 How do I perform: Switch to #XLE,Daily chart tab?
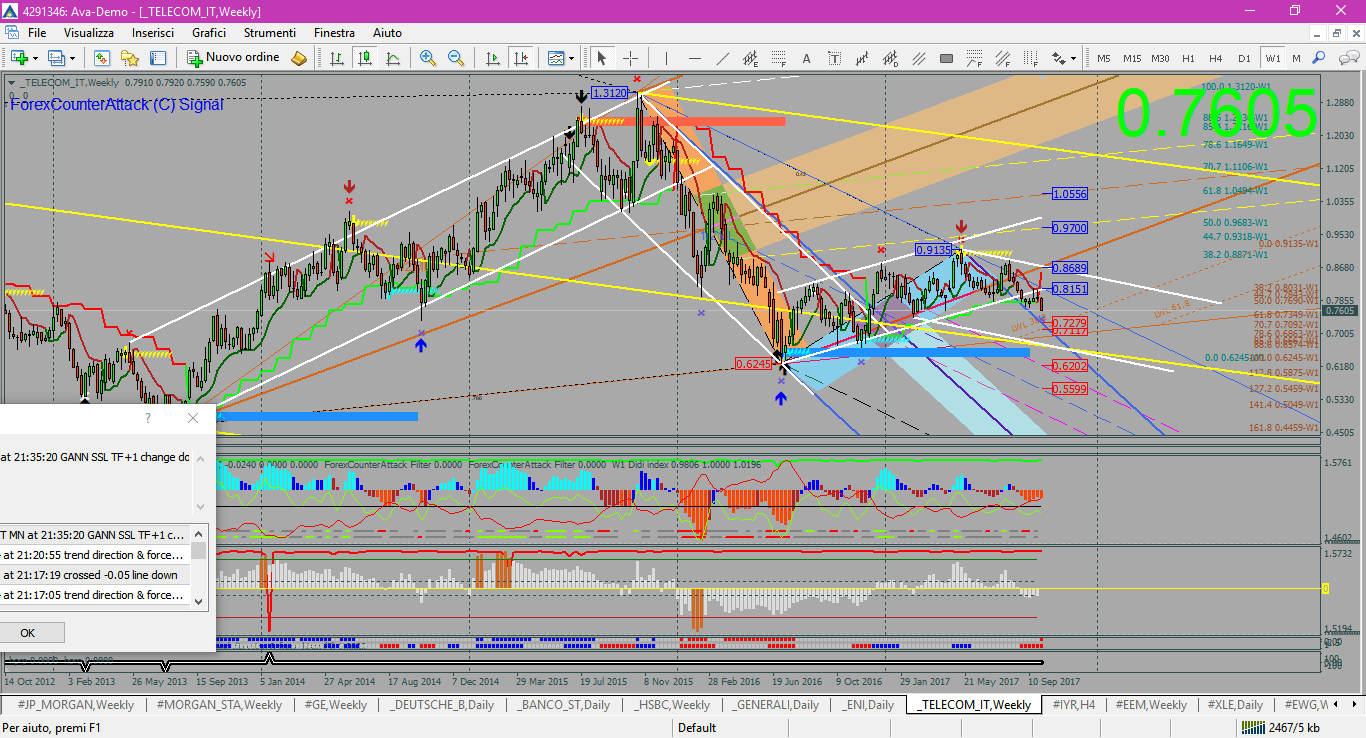tap(1234, 705)
